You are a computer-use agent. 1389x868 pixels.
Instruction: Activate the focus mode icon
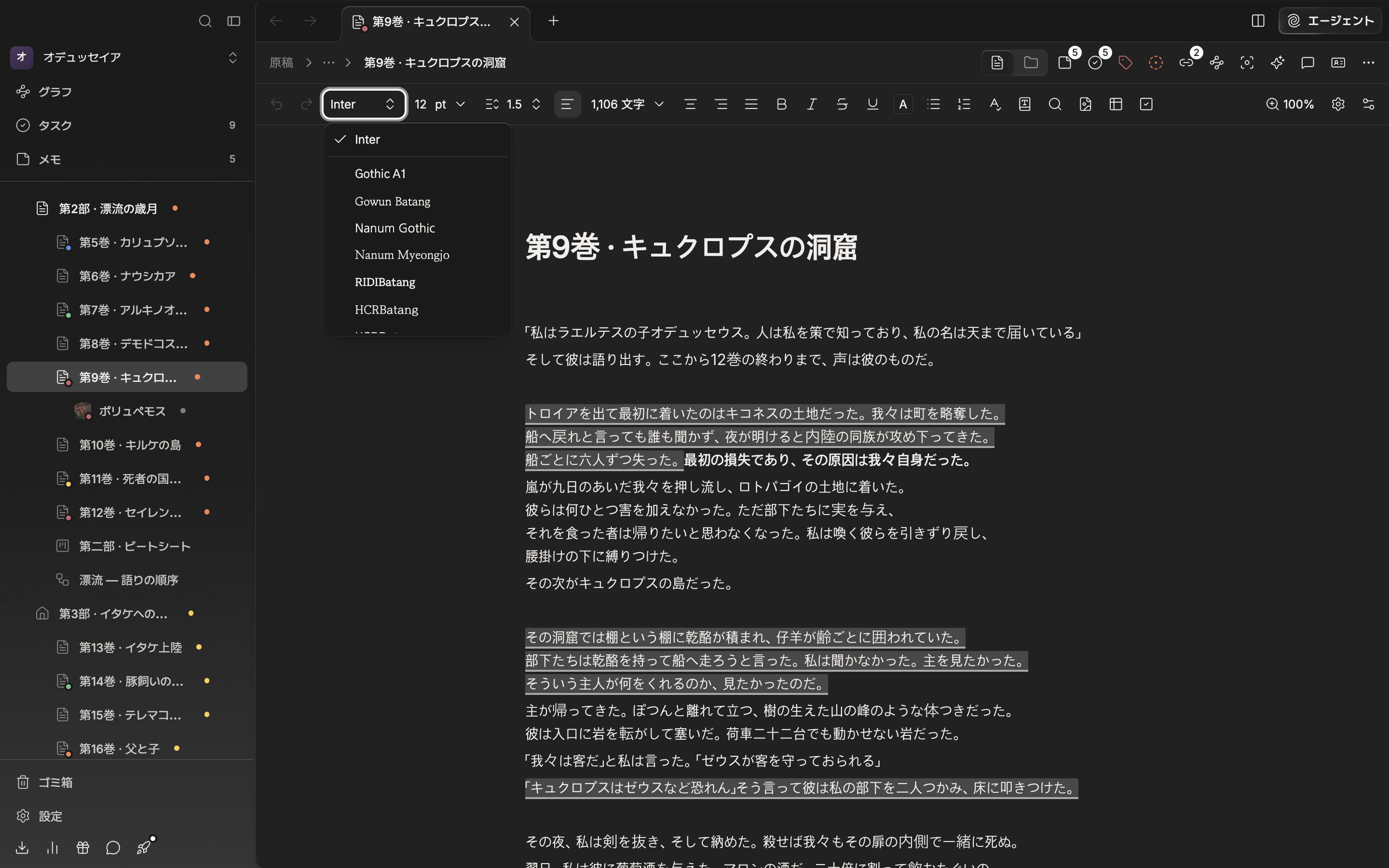(x=1247, y=63)
